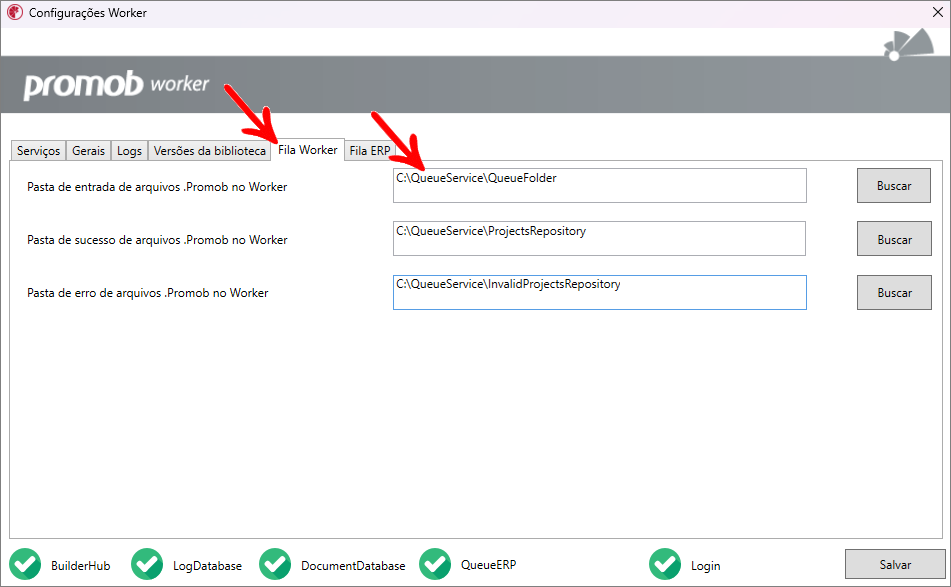Click the Login status label
Screen dimensions: 951x587
point(705,566)
